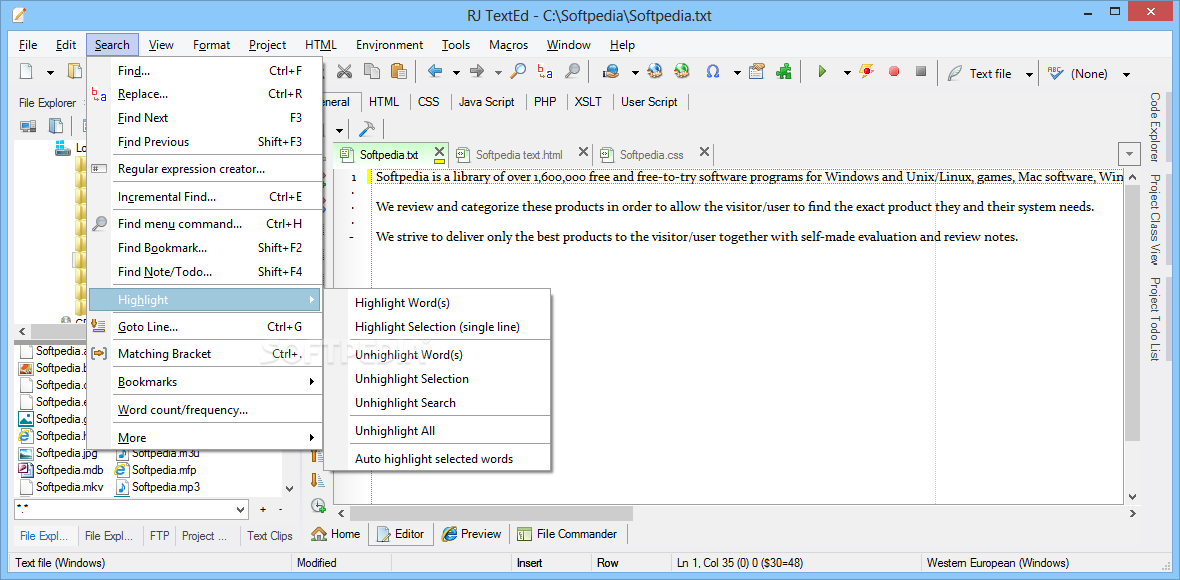This screenshot has height=580, width=1180.
Task: Click the Copy icon in toolbar
Action: pyautogui.click(x=372, y=71)
